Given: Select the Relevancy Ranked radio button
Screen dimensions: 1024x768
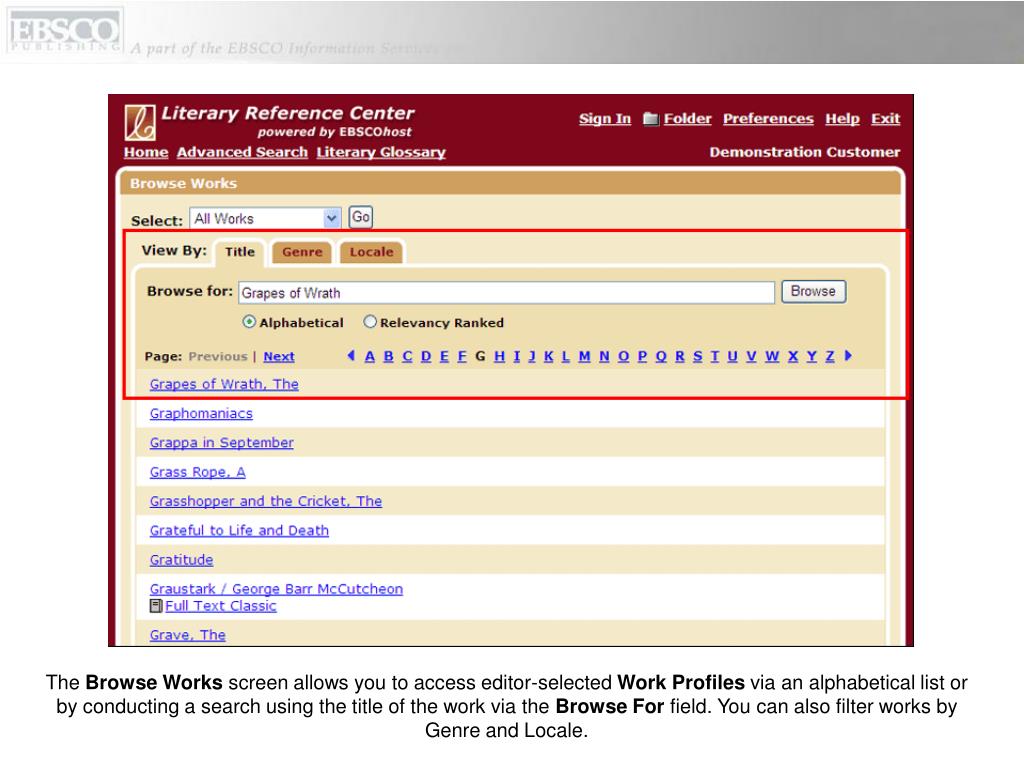Looking at the screenshot, I should [370, 322].
